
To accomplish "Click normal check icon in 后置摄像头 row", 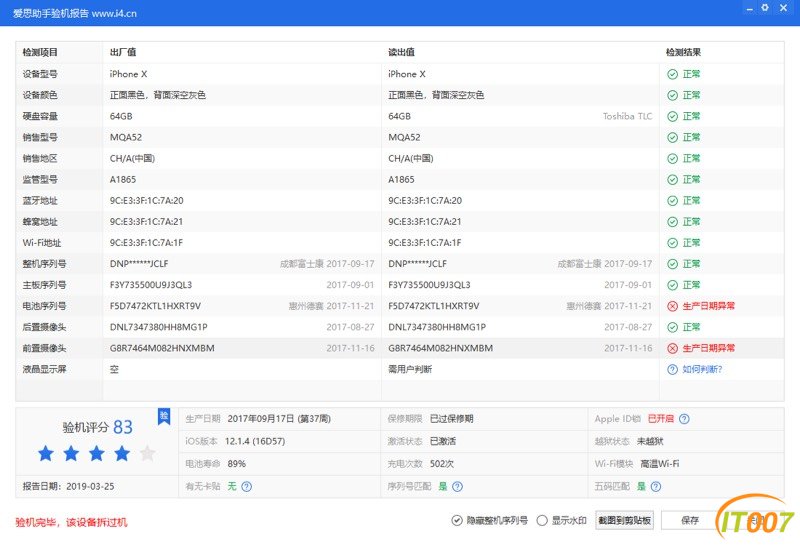I will pyautogui.click(x=672, y=327).
